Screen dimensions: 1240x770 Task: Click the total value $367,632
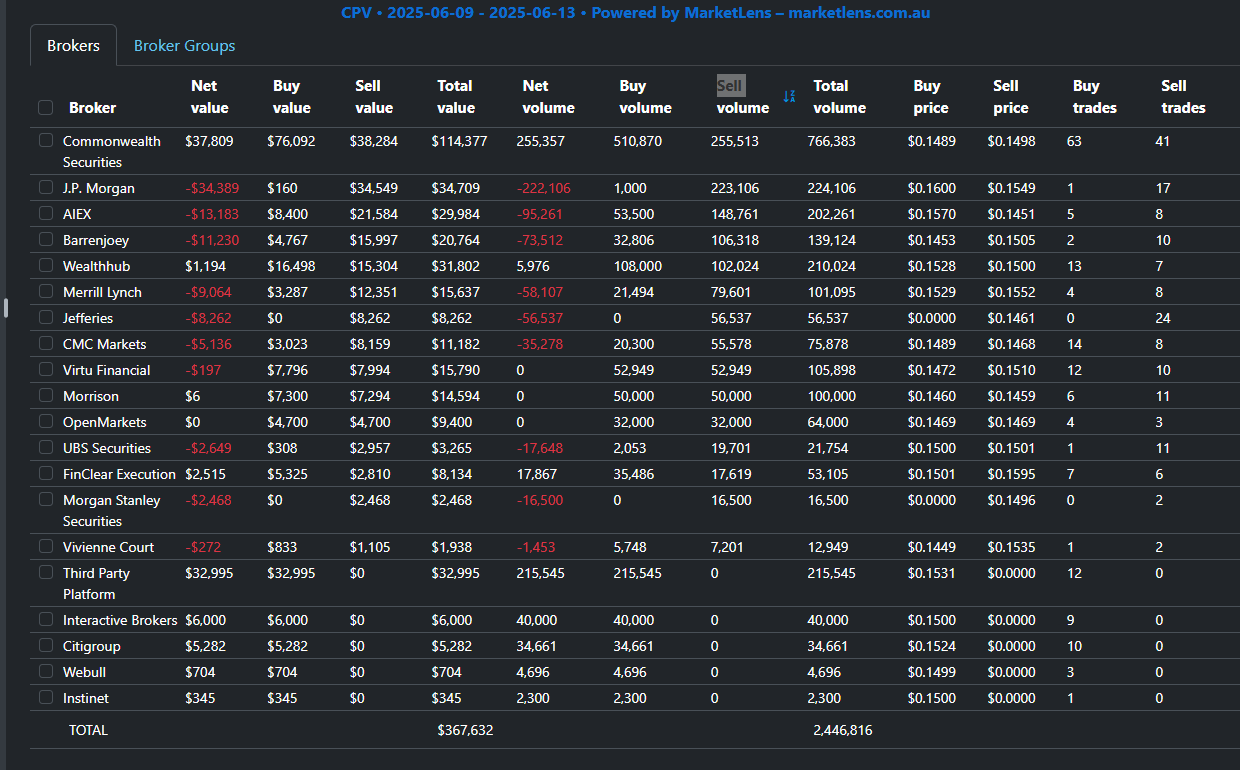tap(465, 730)
